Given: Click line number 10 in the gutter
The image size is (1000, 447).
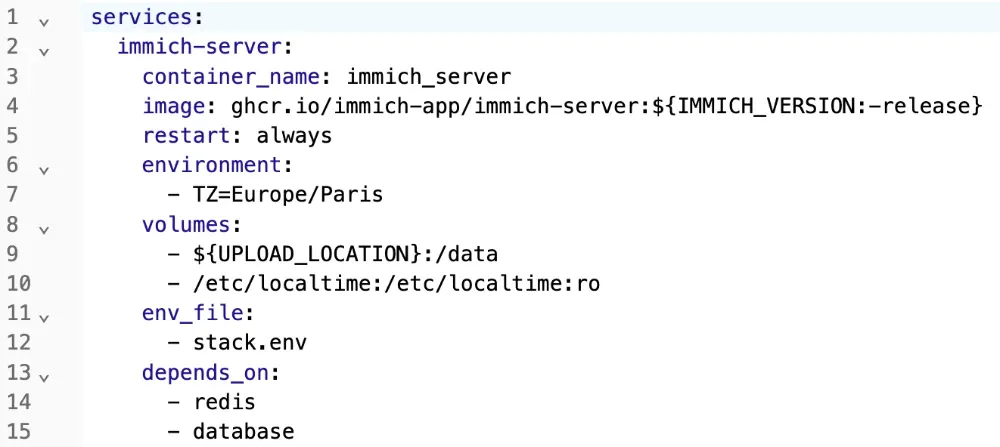Looking at the screenshot, I should tap(18, 283).
